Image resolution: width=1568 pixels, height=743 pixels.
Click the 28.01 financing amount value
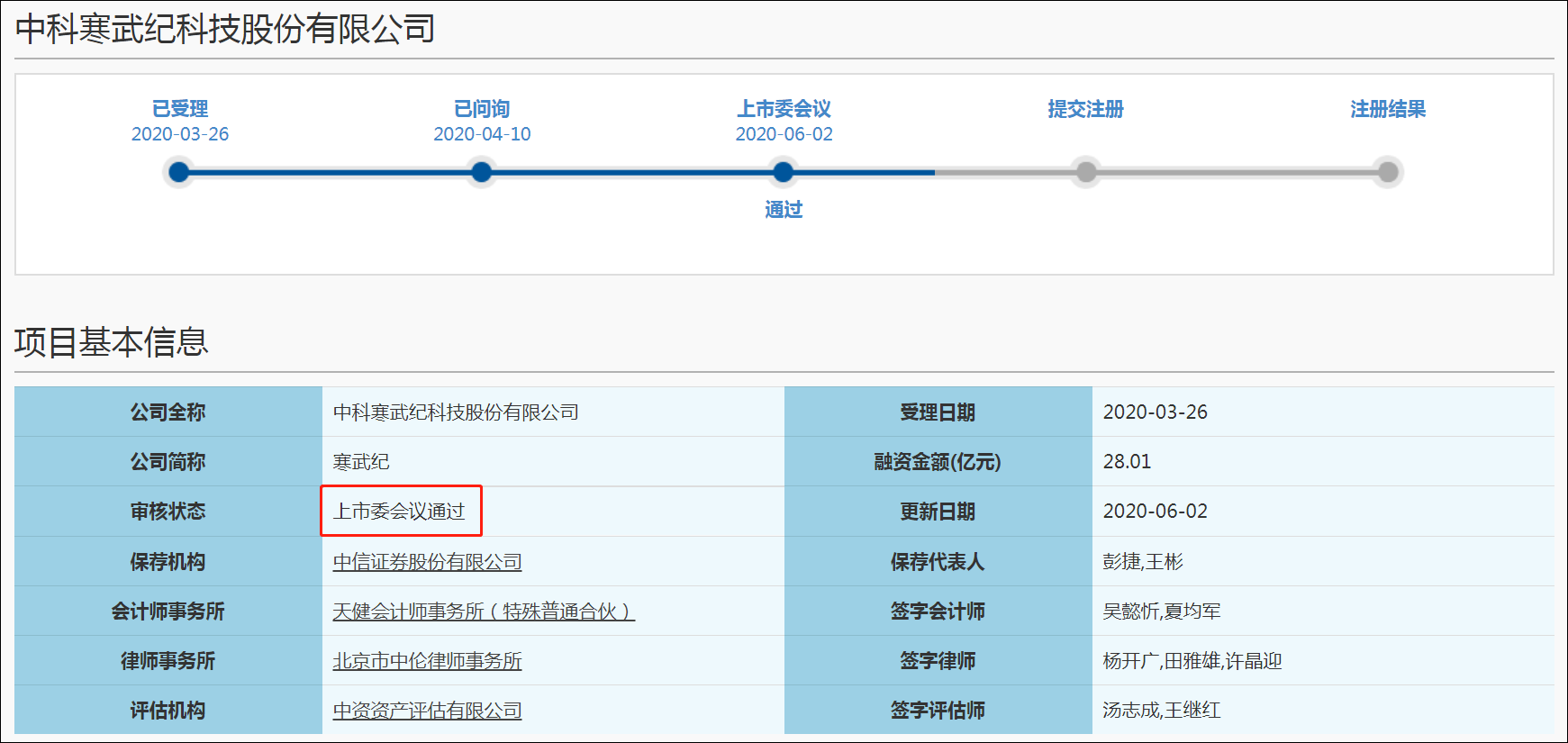coord(1127,462)
